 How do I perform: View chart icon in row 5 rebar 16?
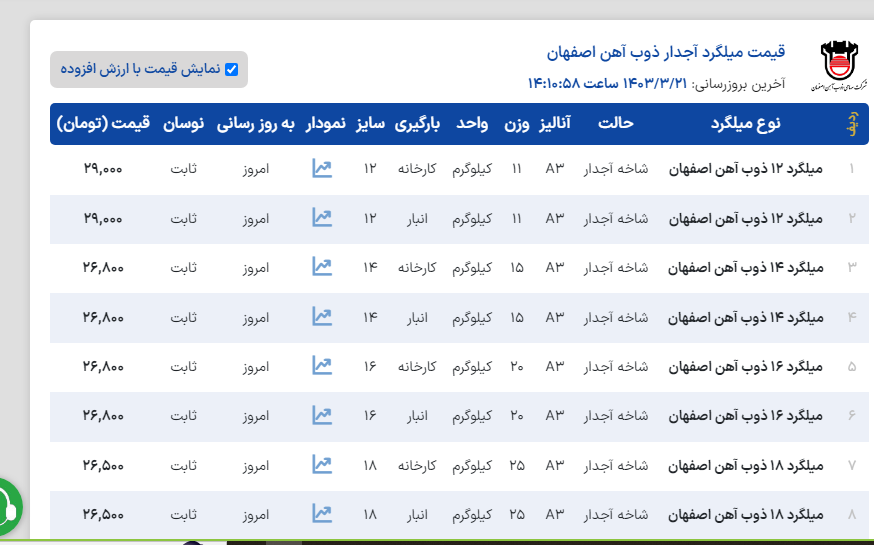(321, 366)
